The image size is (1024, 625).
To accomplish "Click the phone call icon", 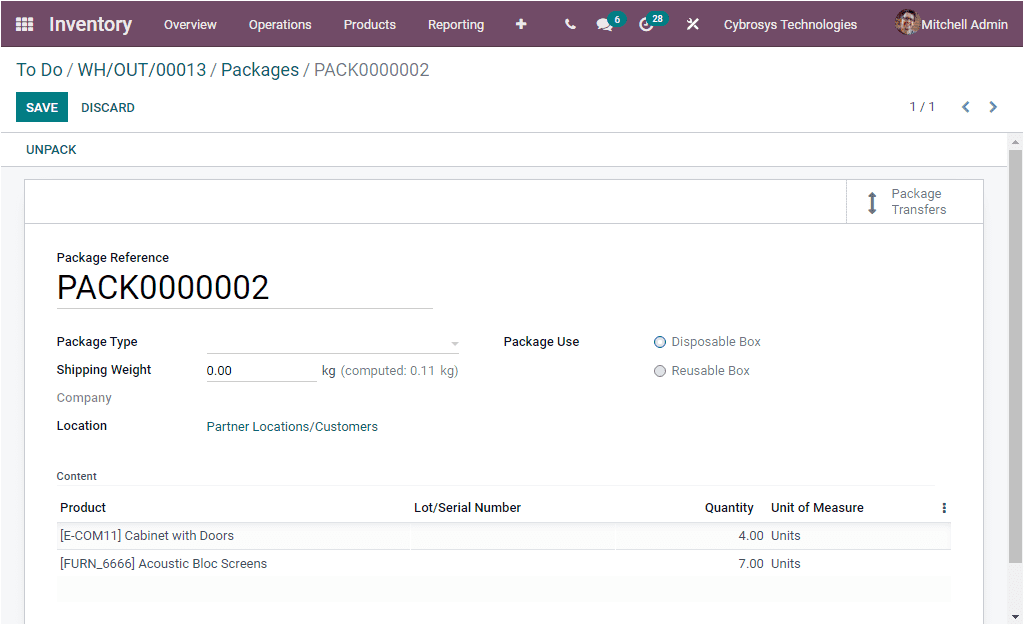I will point(569,24).
